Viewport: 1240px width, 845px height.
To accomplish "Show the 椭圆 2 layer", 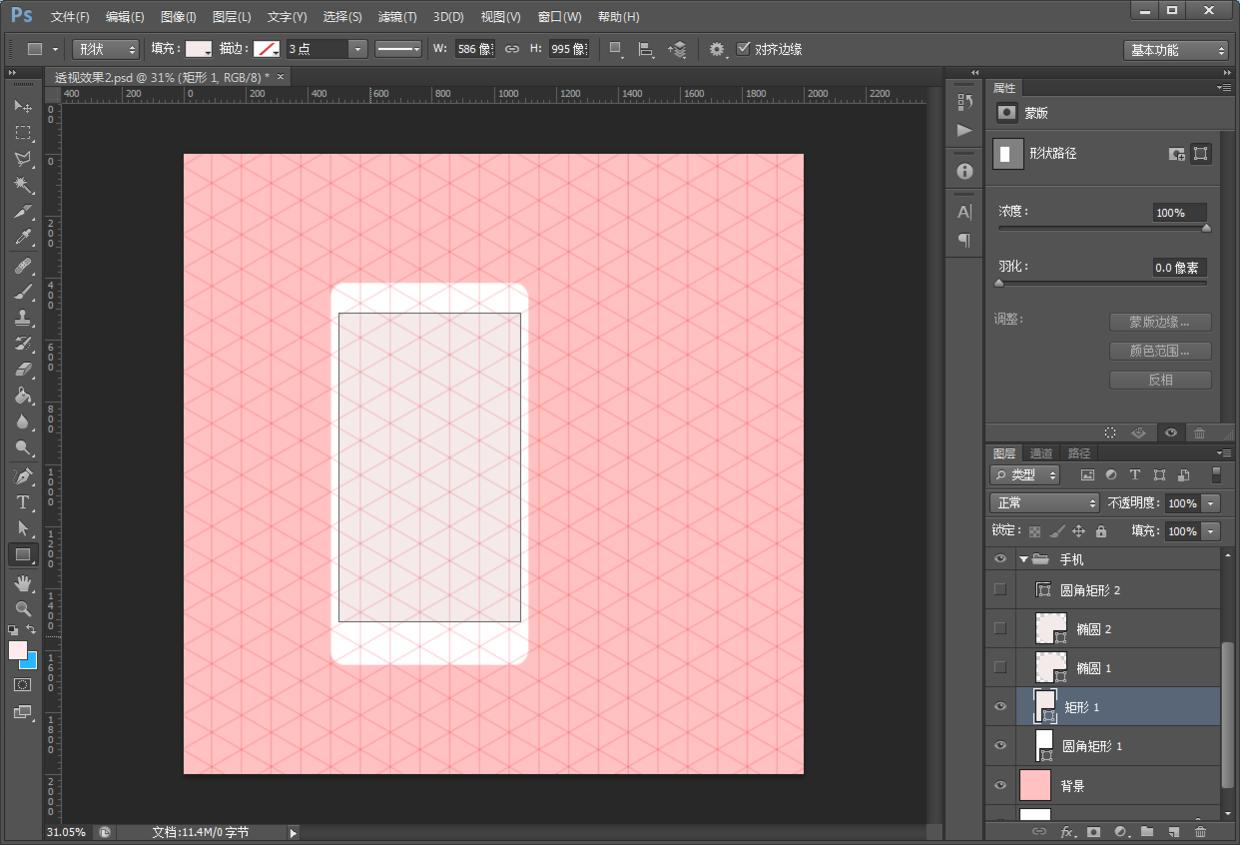I will point(1000,628).
